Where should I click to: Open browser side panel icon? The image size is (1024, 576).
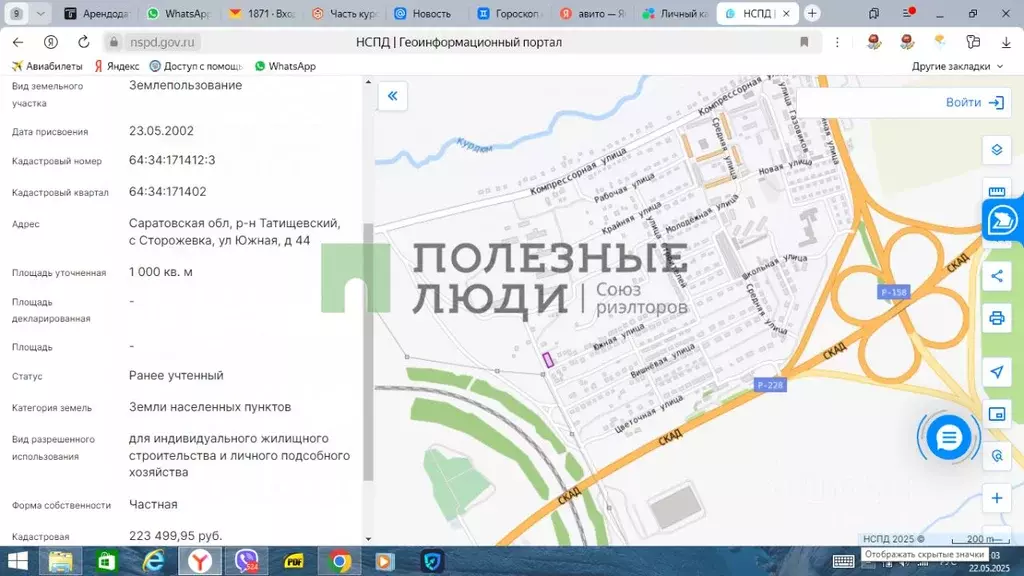(x=874, y=13)
